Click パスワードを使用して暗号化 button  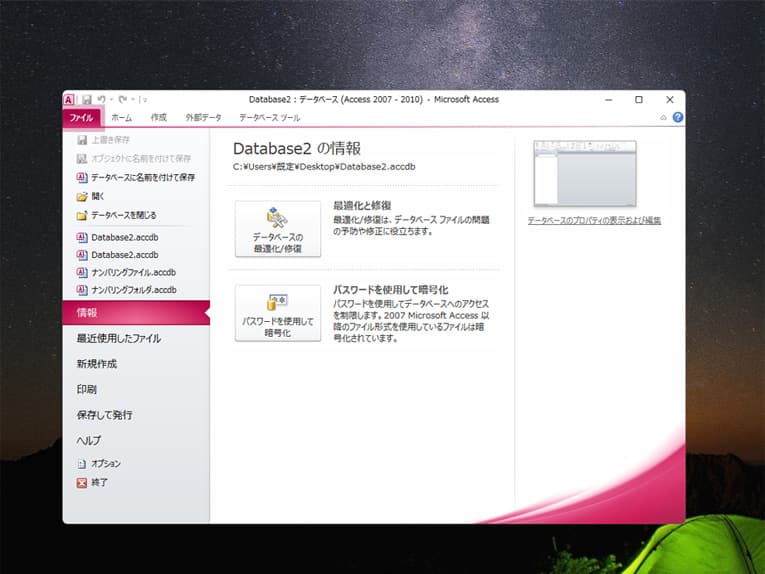pos(278,313)
